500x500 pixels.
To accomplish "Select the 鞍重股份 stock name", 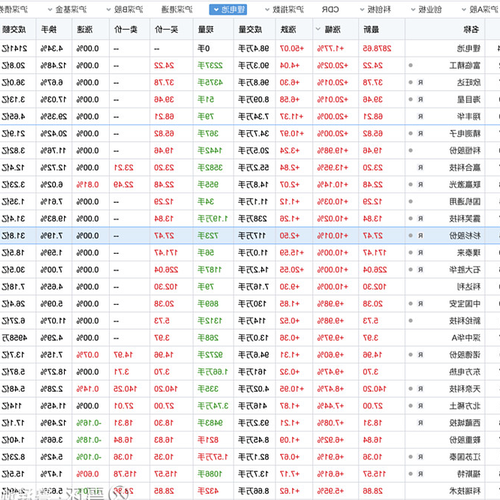I will pos(465,440).
